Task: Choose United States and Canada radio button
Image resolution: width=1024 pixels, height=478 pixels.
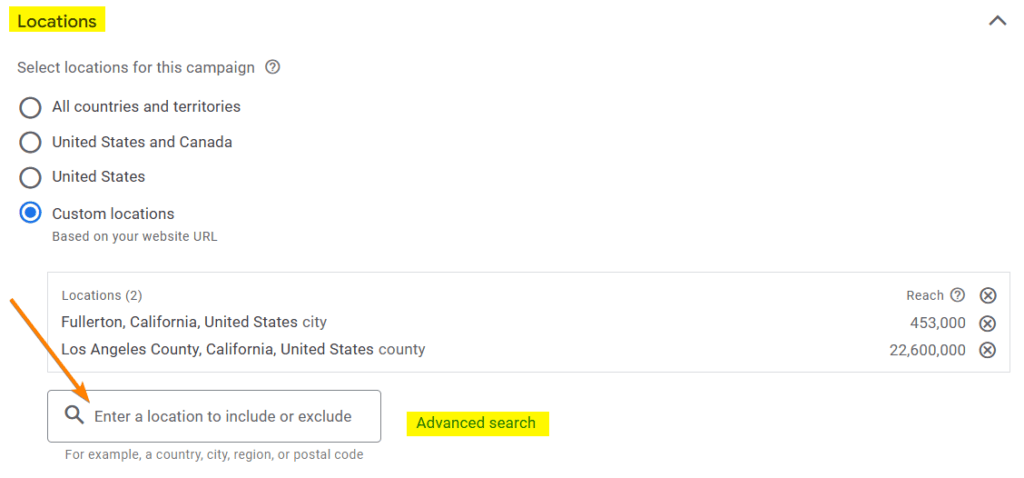Action: pyautogui.click(x=31, y=142)
